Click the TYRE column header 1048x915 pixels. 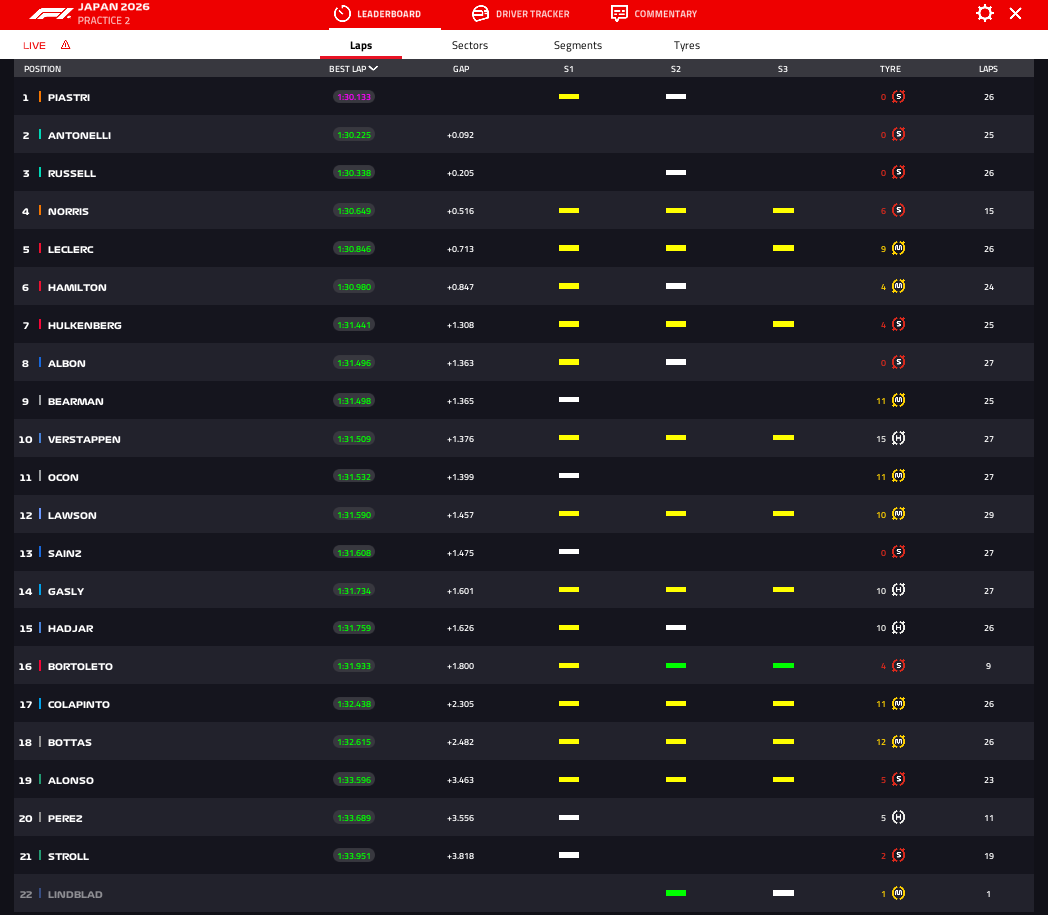(890, 69)
